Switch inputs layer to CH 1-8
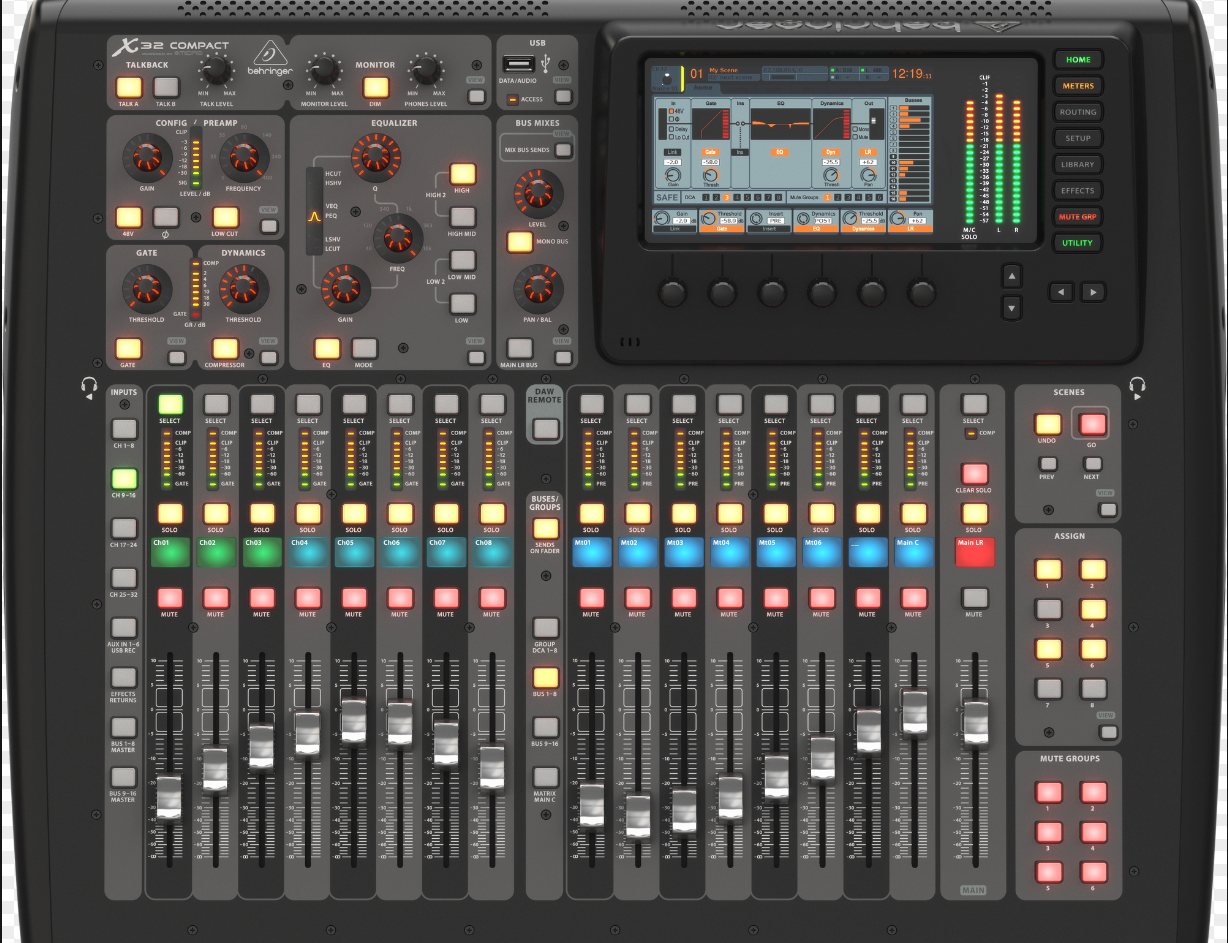This screenshot has width=1228, height=943. coord(123,430)
